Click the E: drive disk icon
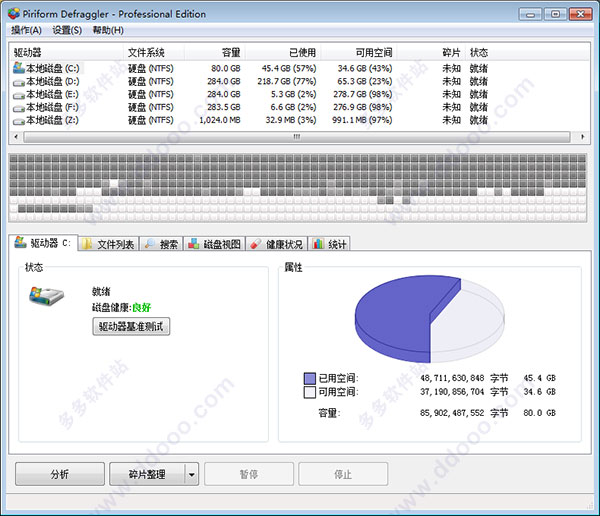 click(19, 95)
